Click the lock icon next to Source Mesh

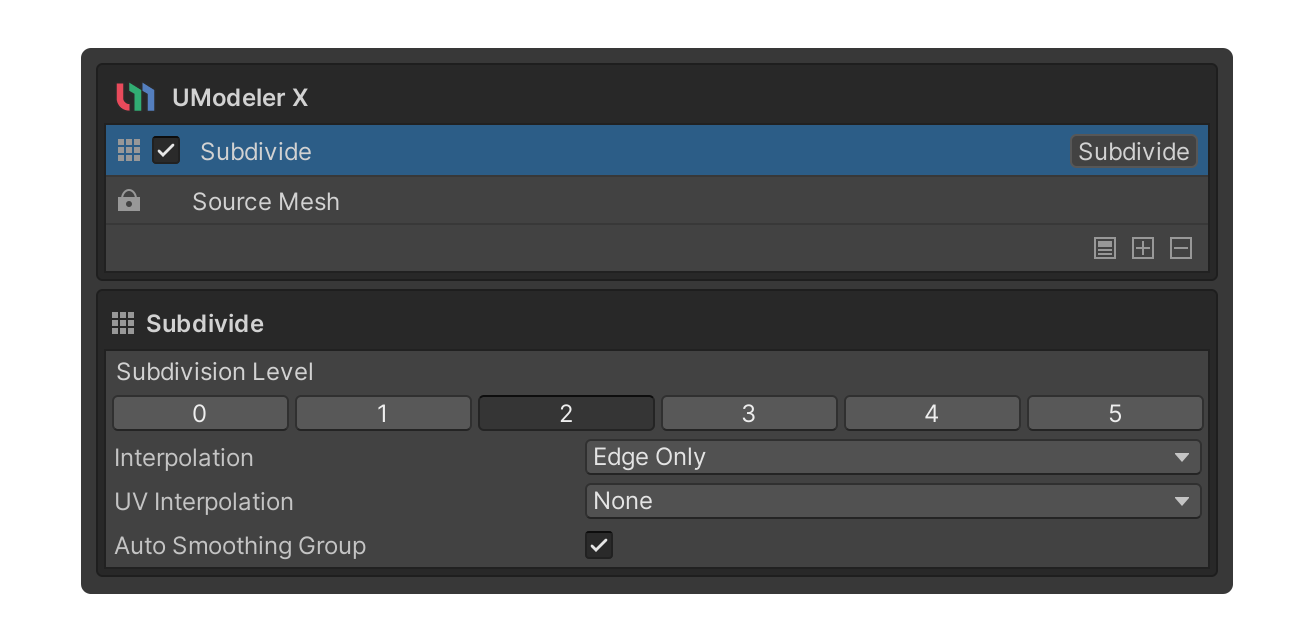[x=129, y=202]
